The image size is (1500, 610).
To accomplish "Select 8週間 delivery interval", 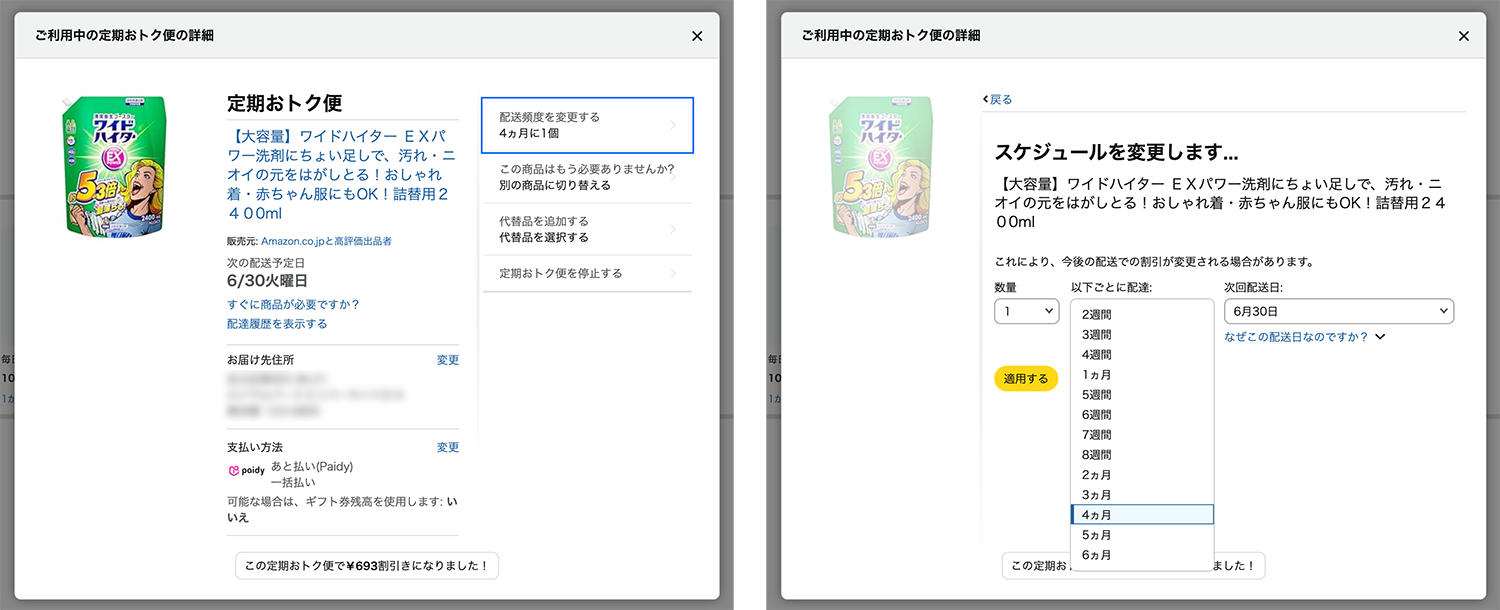I will pos(1142,454).
